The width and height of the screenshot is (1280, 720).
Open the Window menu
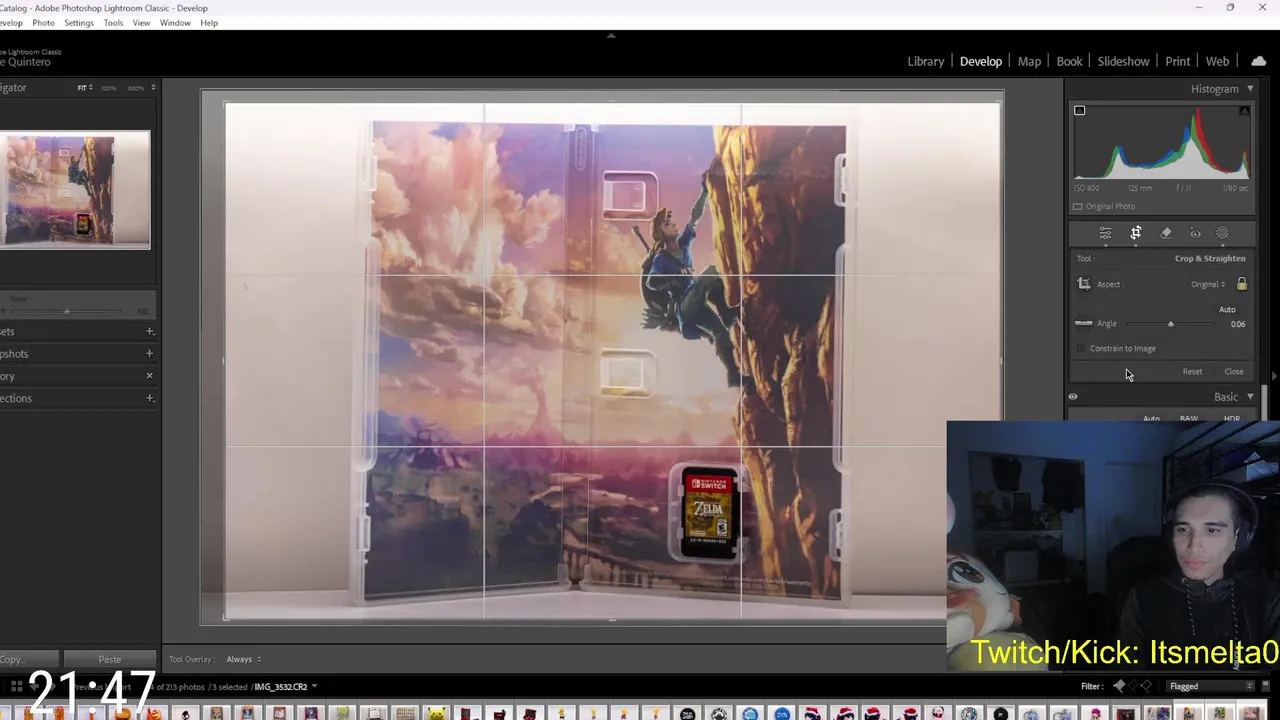click(x=175, y=22)
